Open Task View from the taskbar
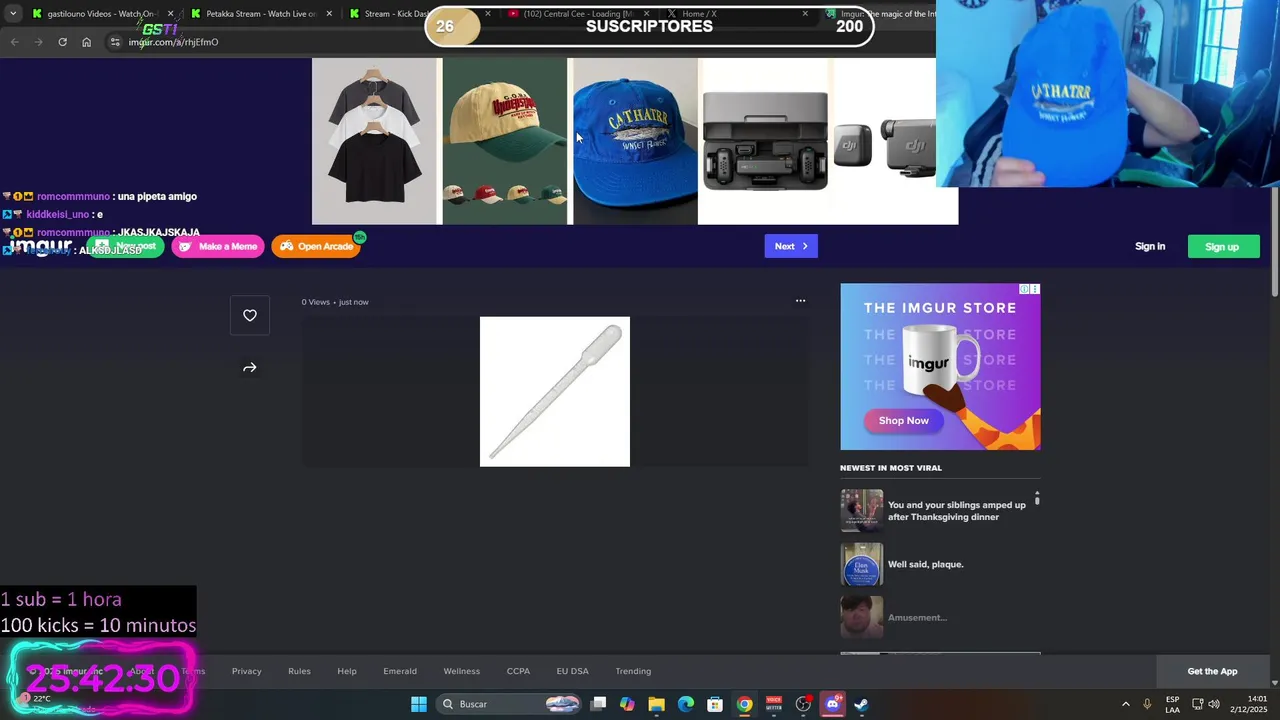Screen dimensions: 1280x720 pyautogui.click(x=598, y=704)
